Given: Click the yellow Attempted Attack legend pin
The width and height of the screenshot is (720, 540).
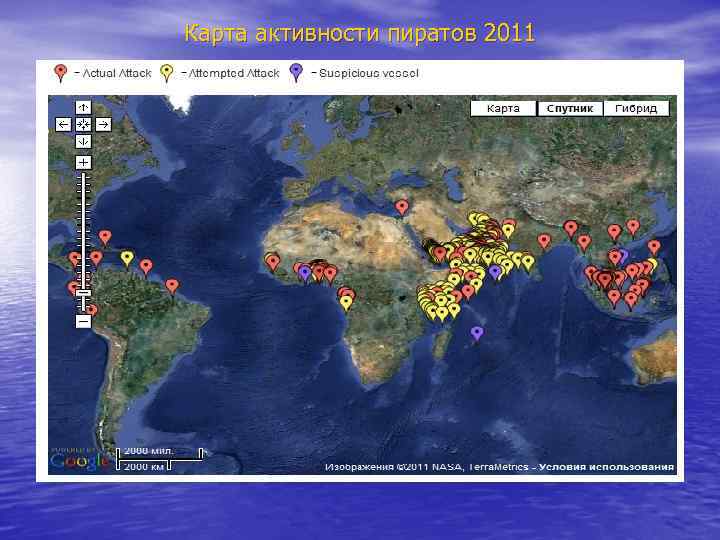Looking at the screenshot, I should [167, 73].
